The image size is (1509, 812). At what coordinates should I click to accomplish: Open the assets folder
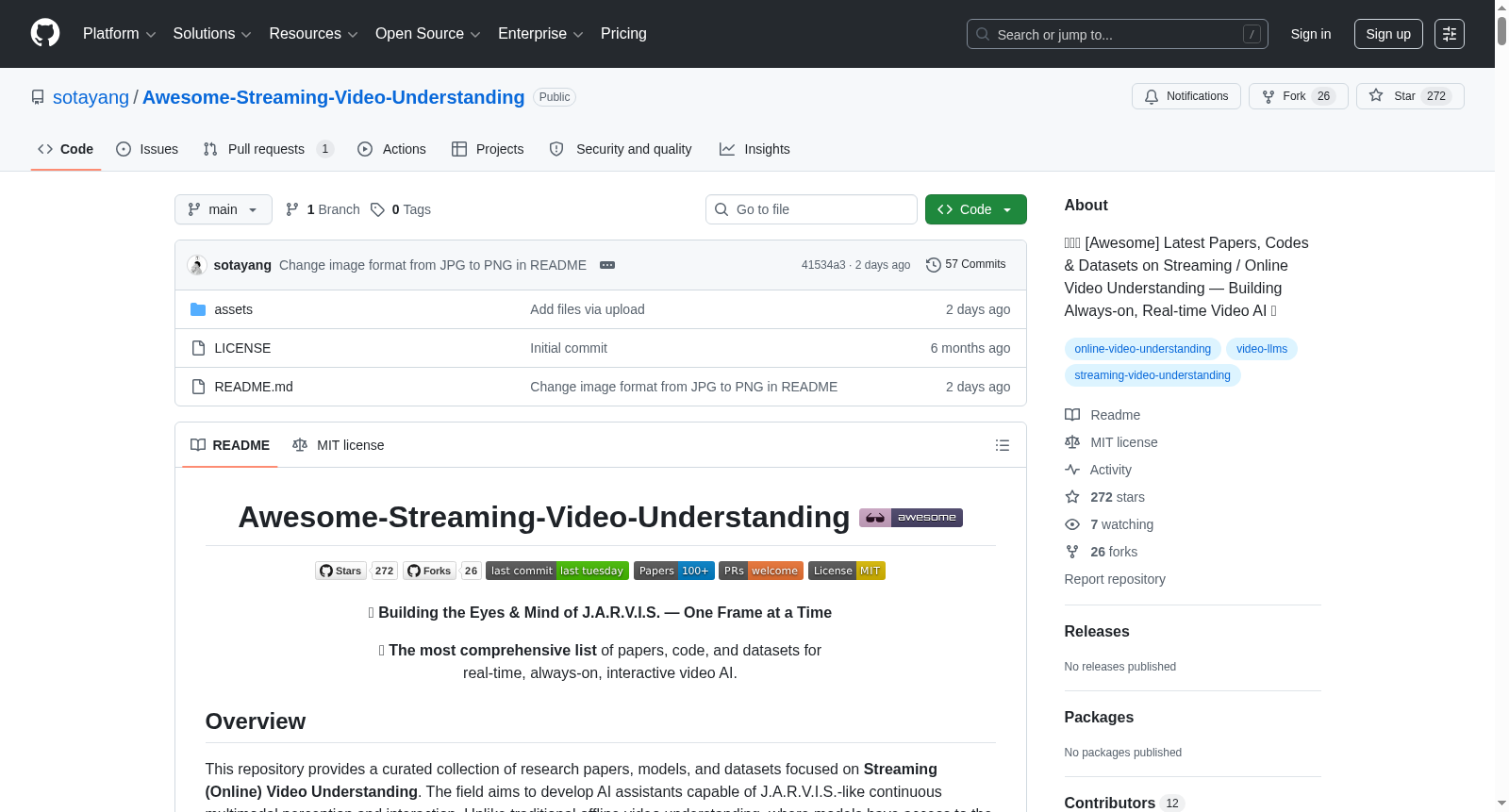233,309
